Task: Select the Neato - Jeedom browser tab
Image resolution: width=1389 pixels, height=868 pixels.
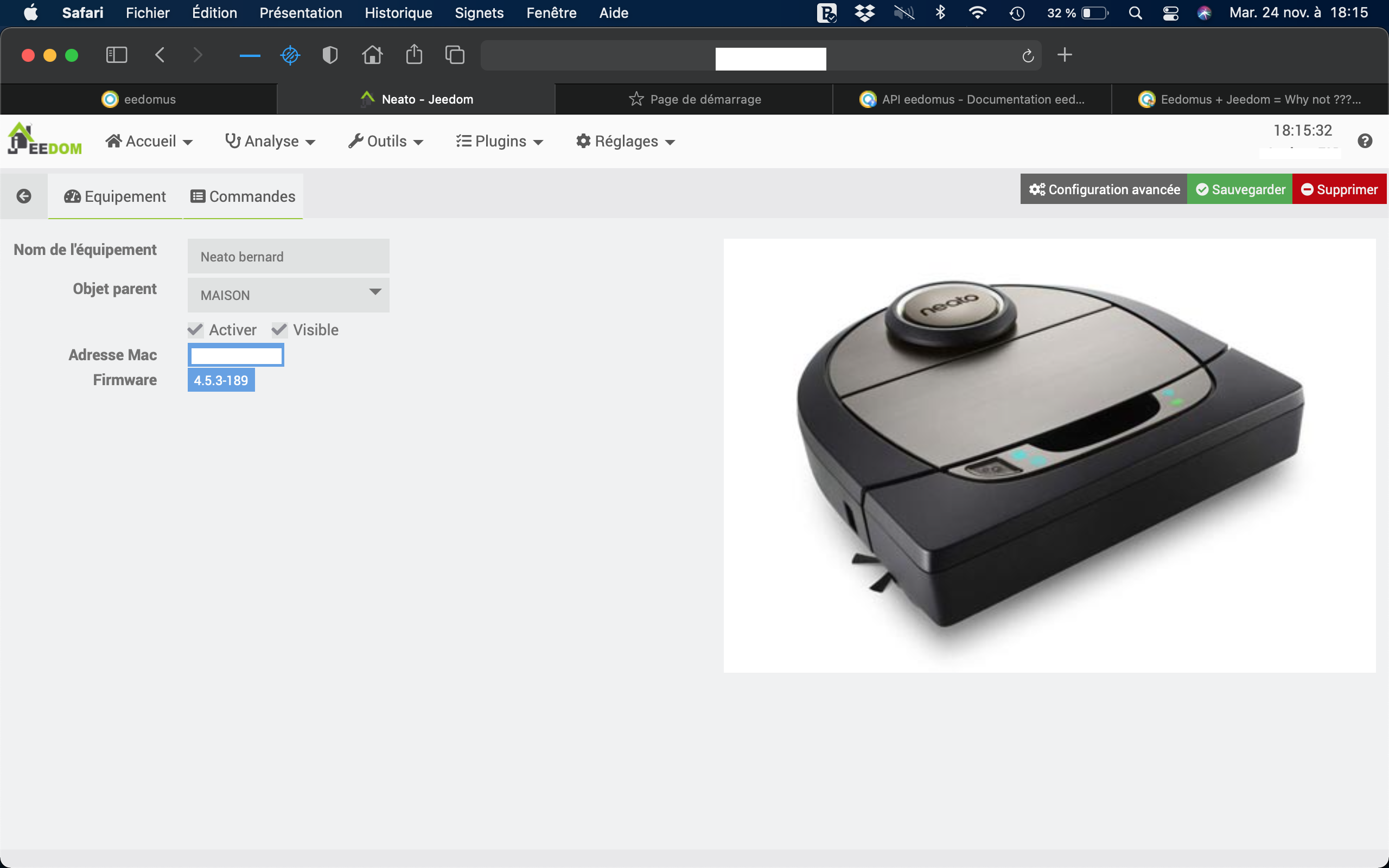Action: point(417,99)
